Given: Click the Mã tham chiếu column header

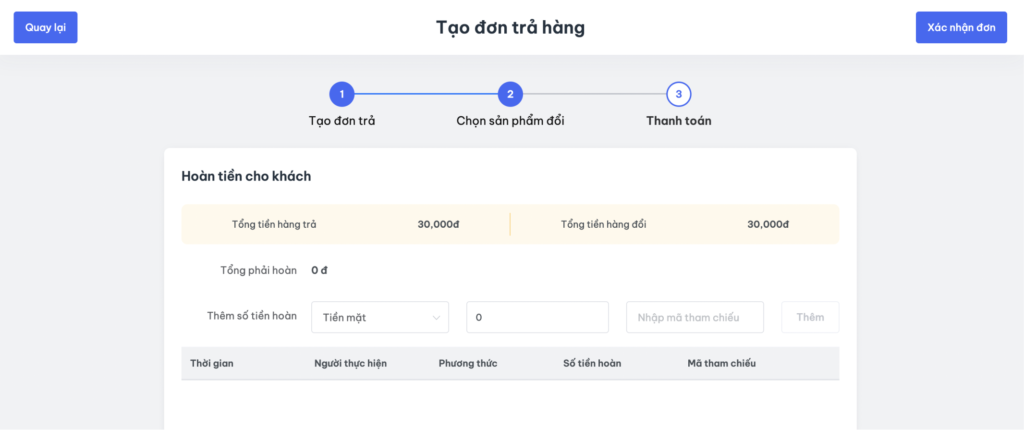Looking at the screenshot, I should coord(721,363).
